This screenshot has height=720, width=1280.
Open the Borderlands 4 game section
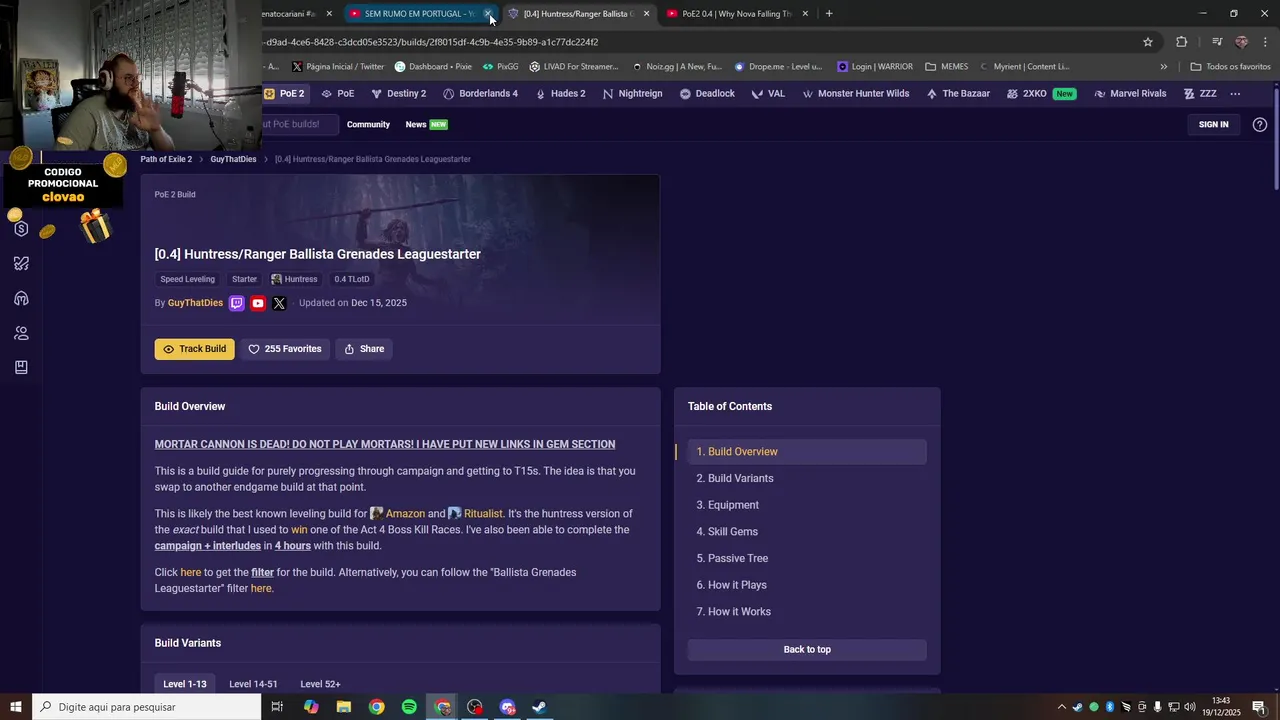(480, 93)
